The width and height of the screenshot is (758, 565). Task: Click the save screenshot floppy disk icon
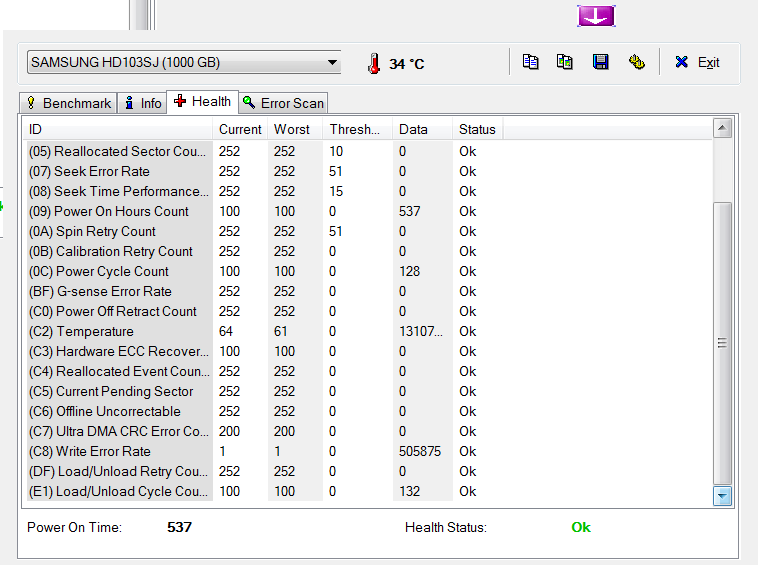(600, 62)
